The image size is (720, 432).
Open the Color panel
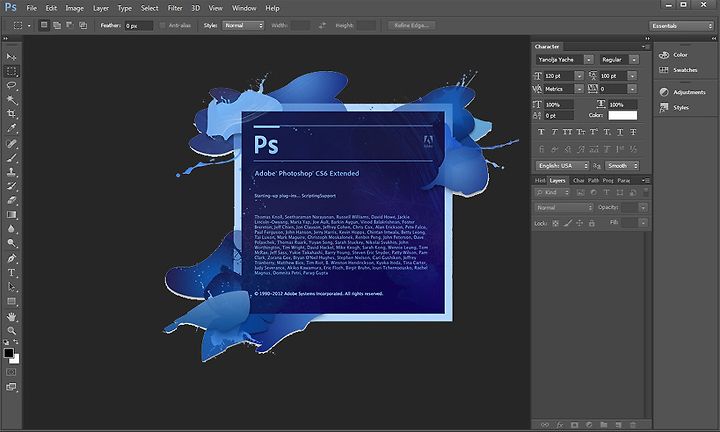674,55
